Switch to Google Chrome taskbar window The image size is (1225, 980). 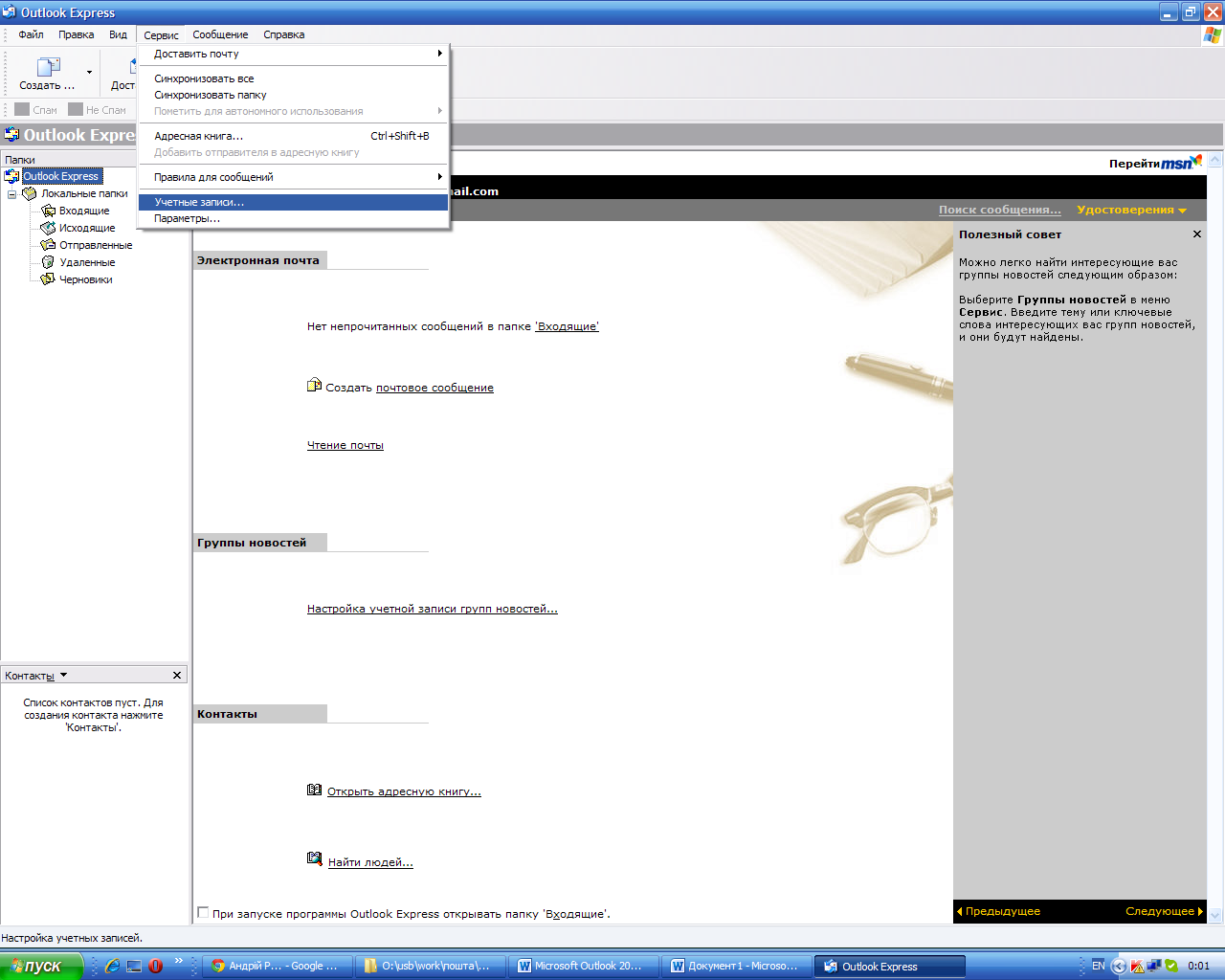[278, 966]
